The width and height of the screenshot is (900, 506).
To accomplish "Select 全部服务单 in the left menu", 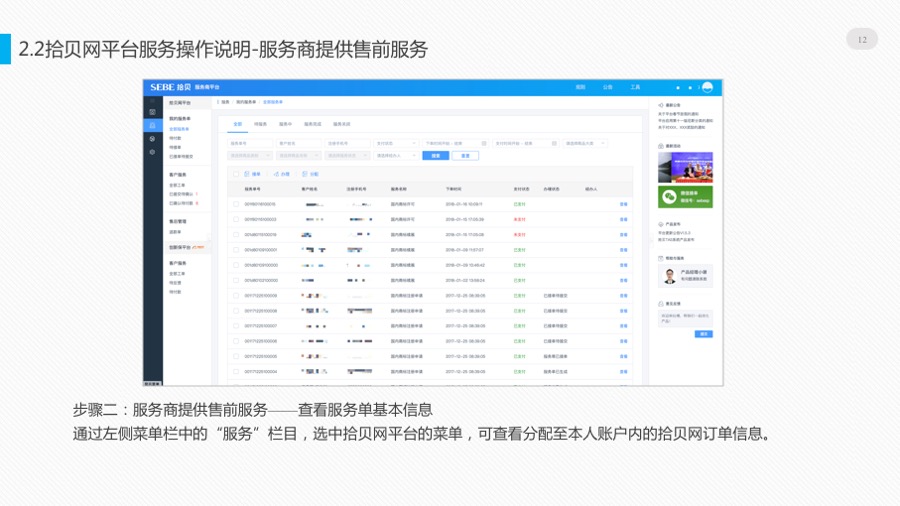I will pos(179,129).
